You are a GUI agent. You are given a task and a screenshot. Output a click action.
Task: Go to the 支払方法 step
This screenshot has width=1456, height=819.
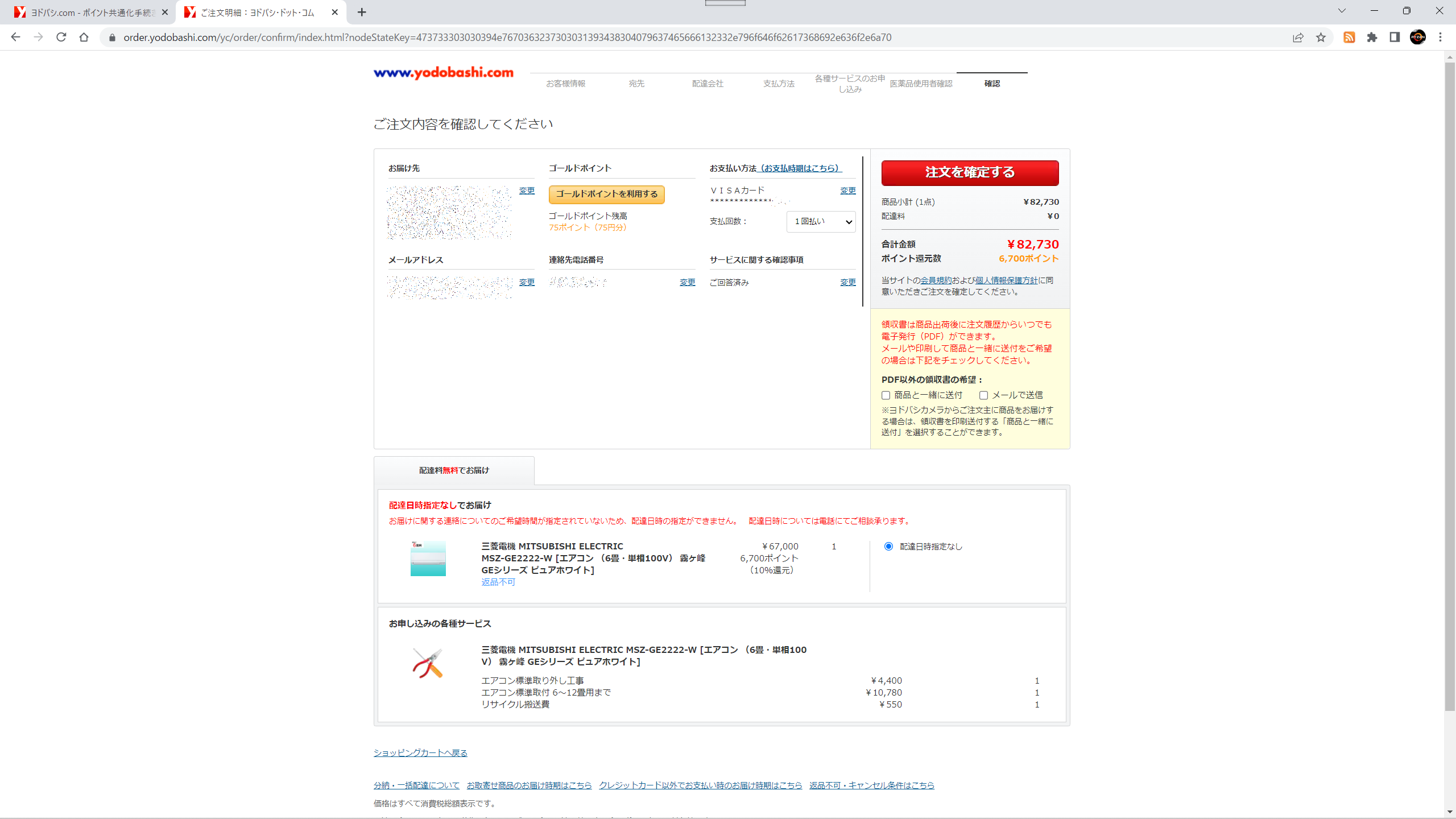click(779, 84)
